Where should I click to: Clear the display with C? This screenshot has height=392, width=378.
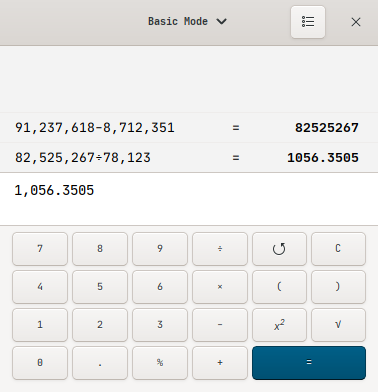[338, 249]
